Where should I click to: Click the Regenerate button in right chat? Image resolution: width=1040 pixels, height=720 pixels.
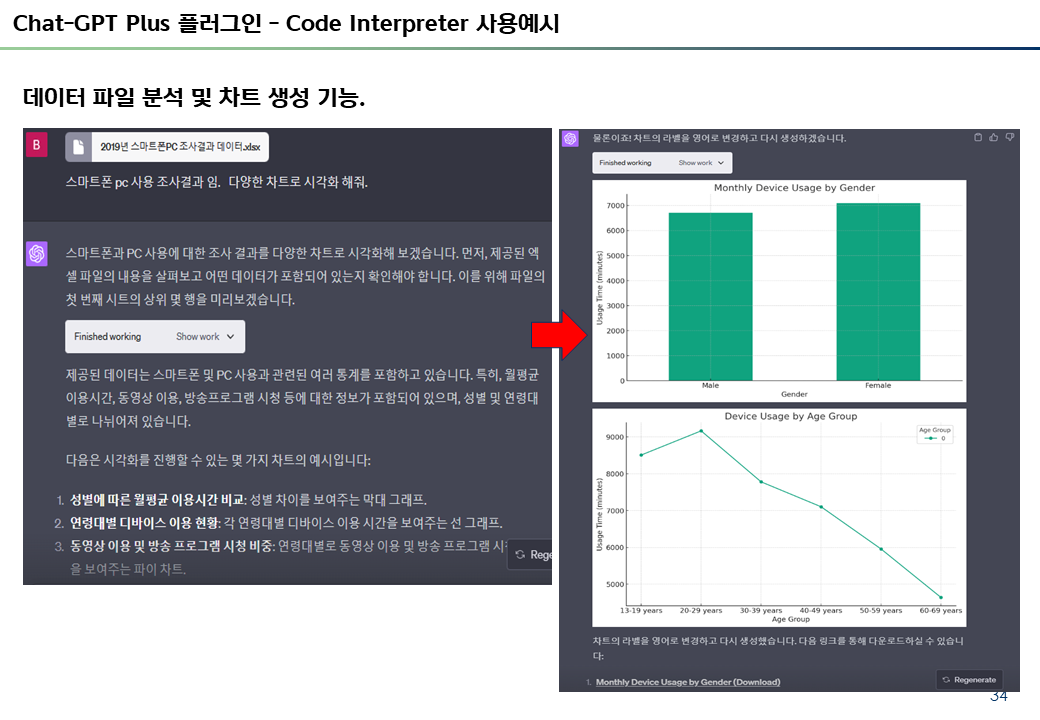pyautogui.click(x=969, y=680)
